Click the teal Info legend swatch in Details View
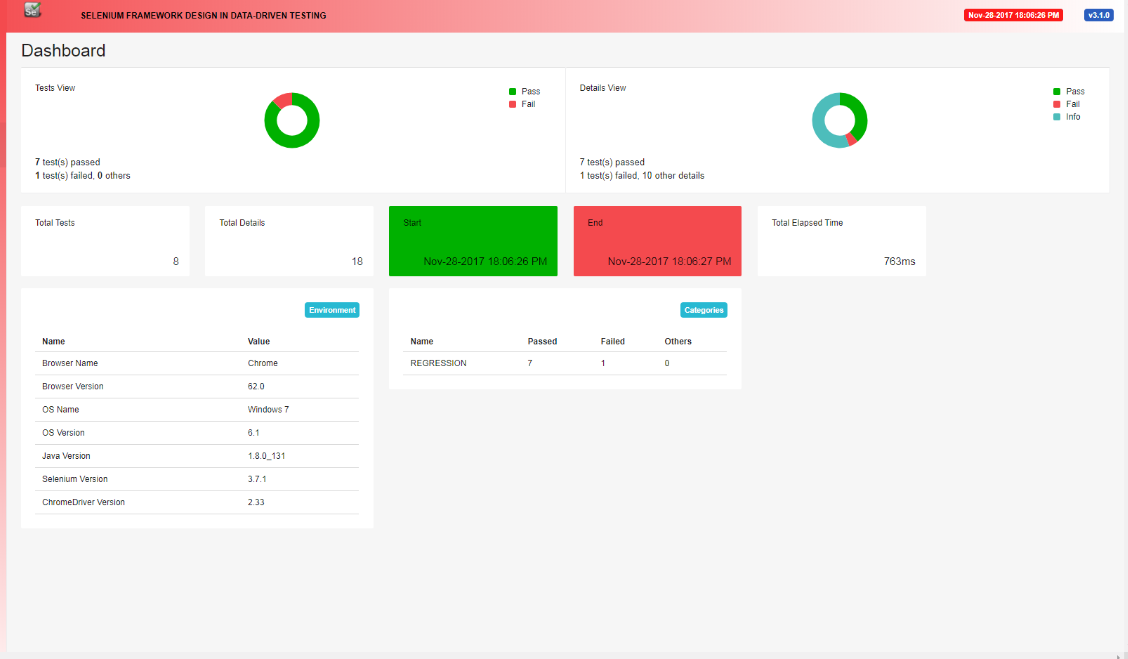 pos(1057,117)
